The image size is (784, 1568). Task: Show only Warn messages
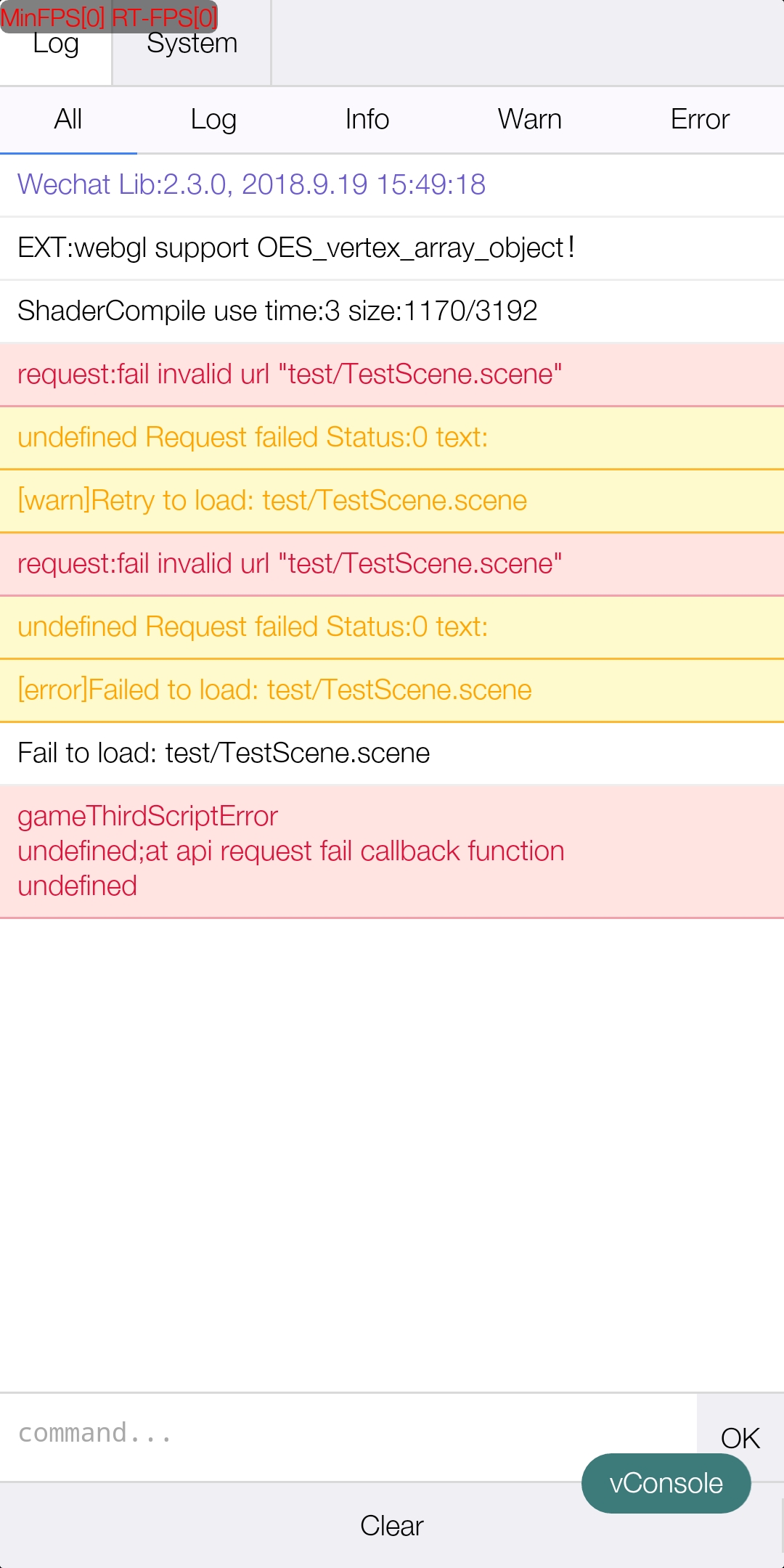(x=529, y=120)
